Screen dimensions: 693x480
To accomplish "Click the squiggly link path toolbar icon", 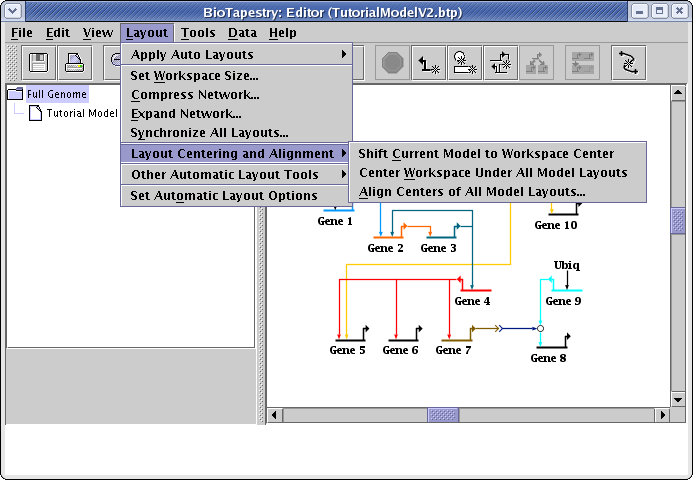I will (629, 64).
